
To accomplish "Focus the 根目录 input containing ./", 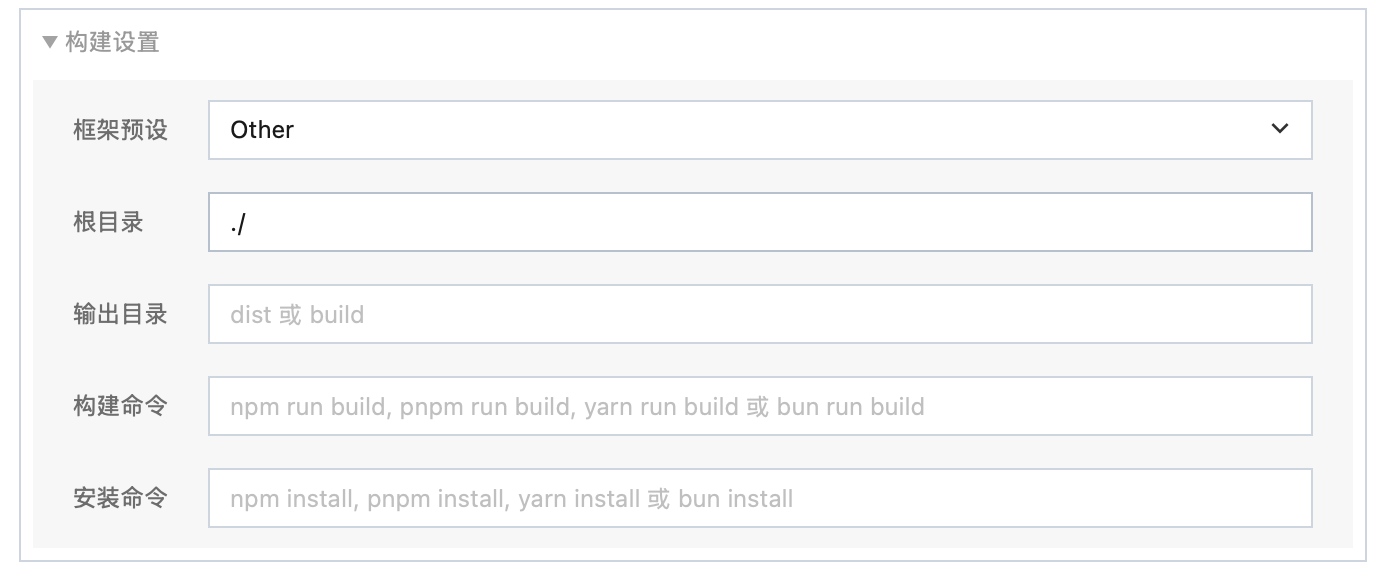I will (760, 222).
